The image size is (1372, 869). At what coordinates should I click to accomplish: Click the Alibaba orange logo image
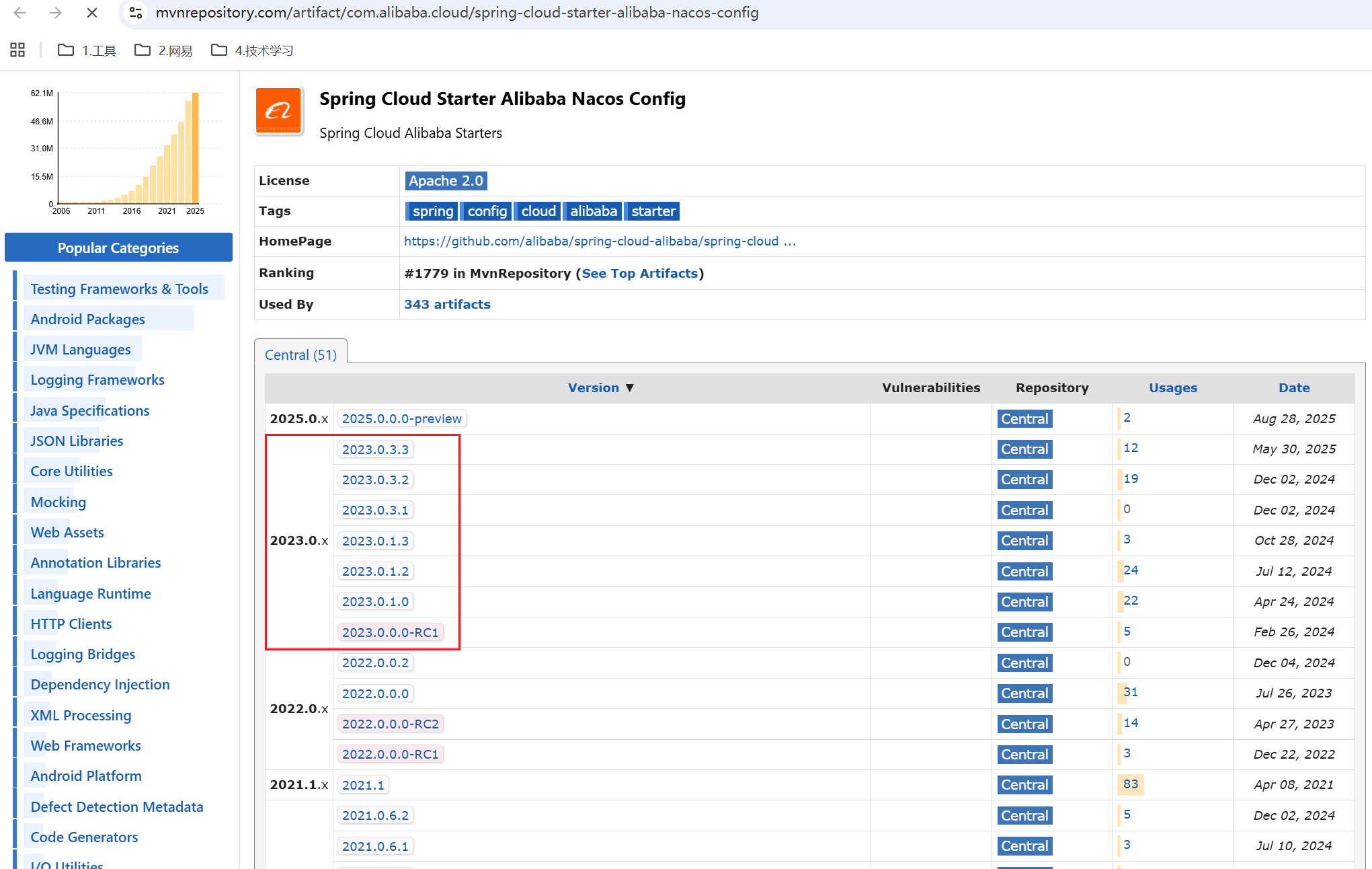pos(278,112)
